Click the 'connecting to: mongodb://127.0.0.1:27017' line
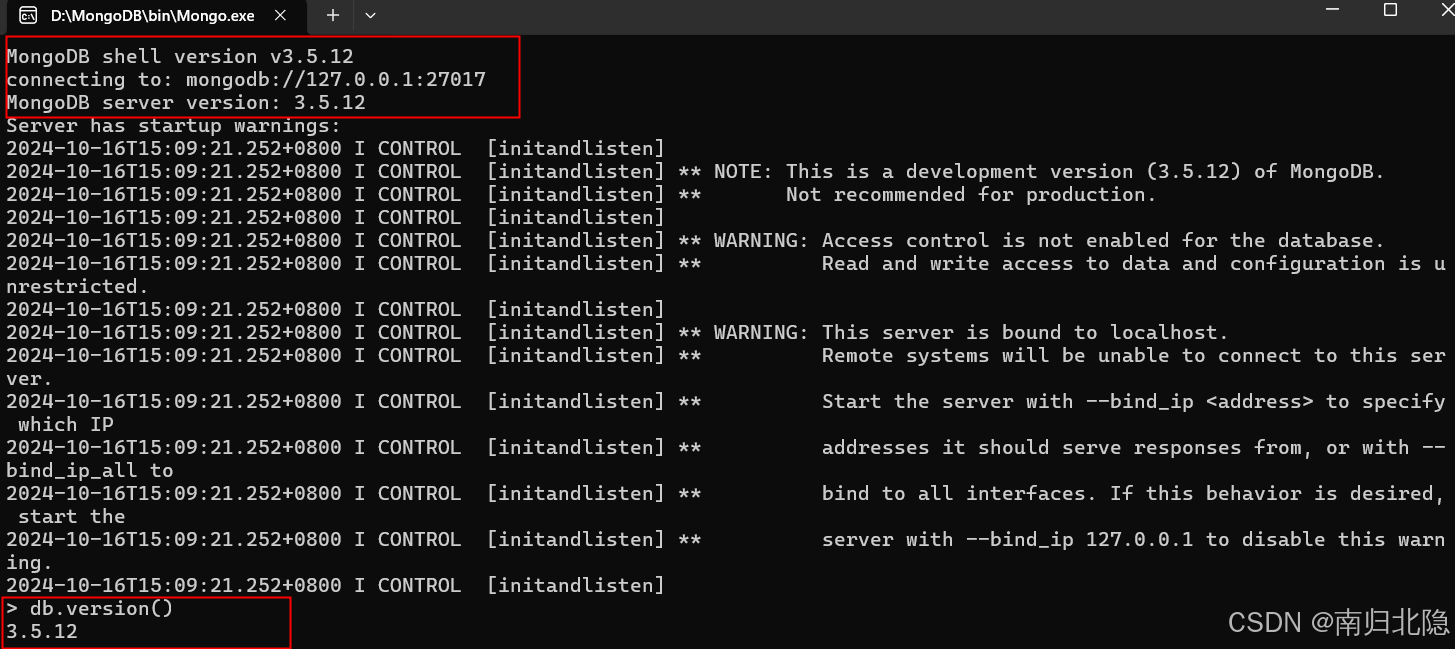Image resolution: width=1455 pixels, height=649 pixels. point(246,79)
